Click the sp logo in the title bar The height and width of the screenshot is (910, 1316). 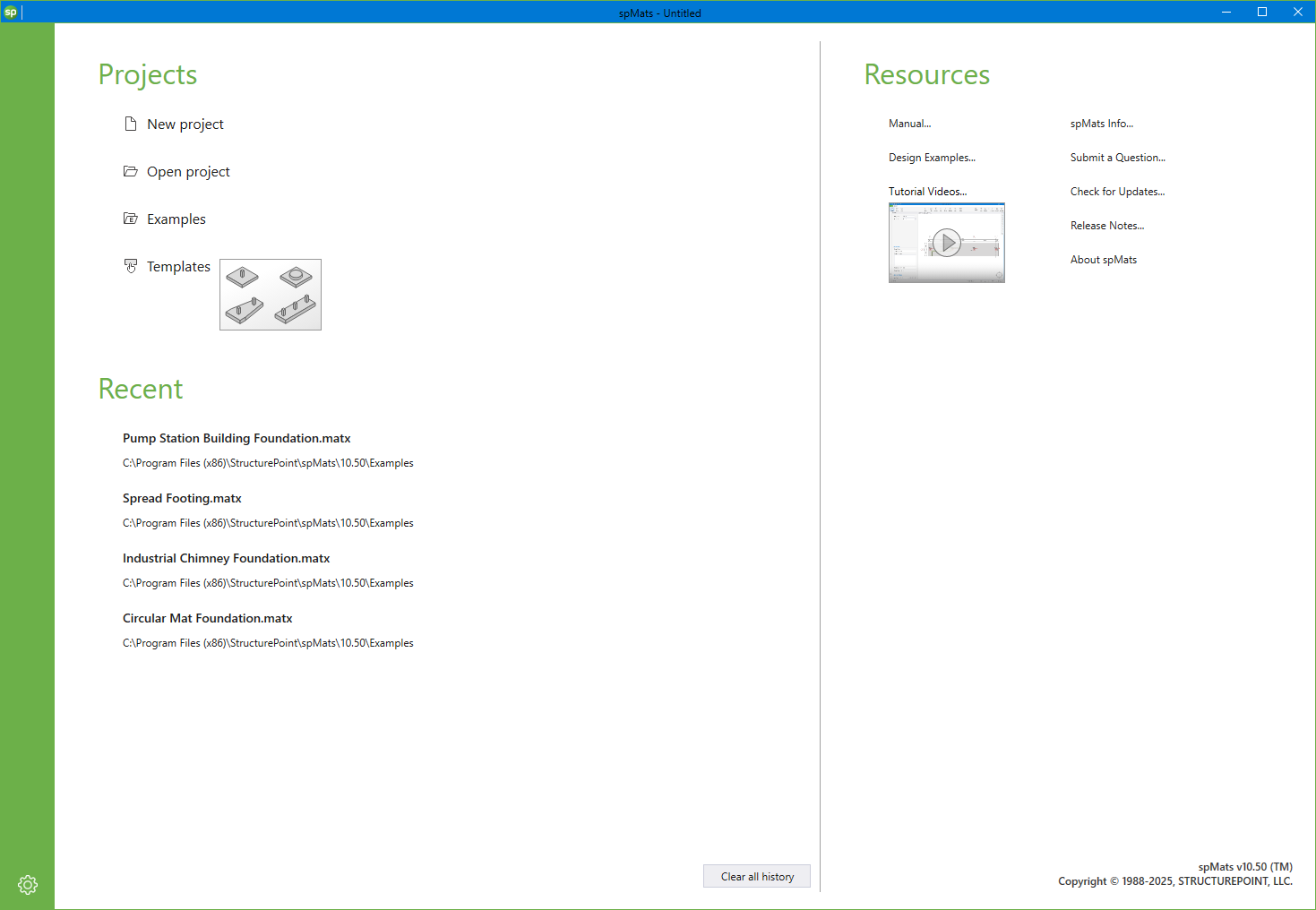coord(13,12)
